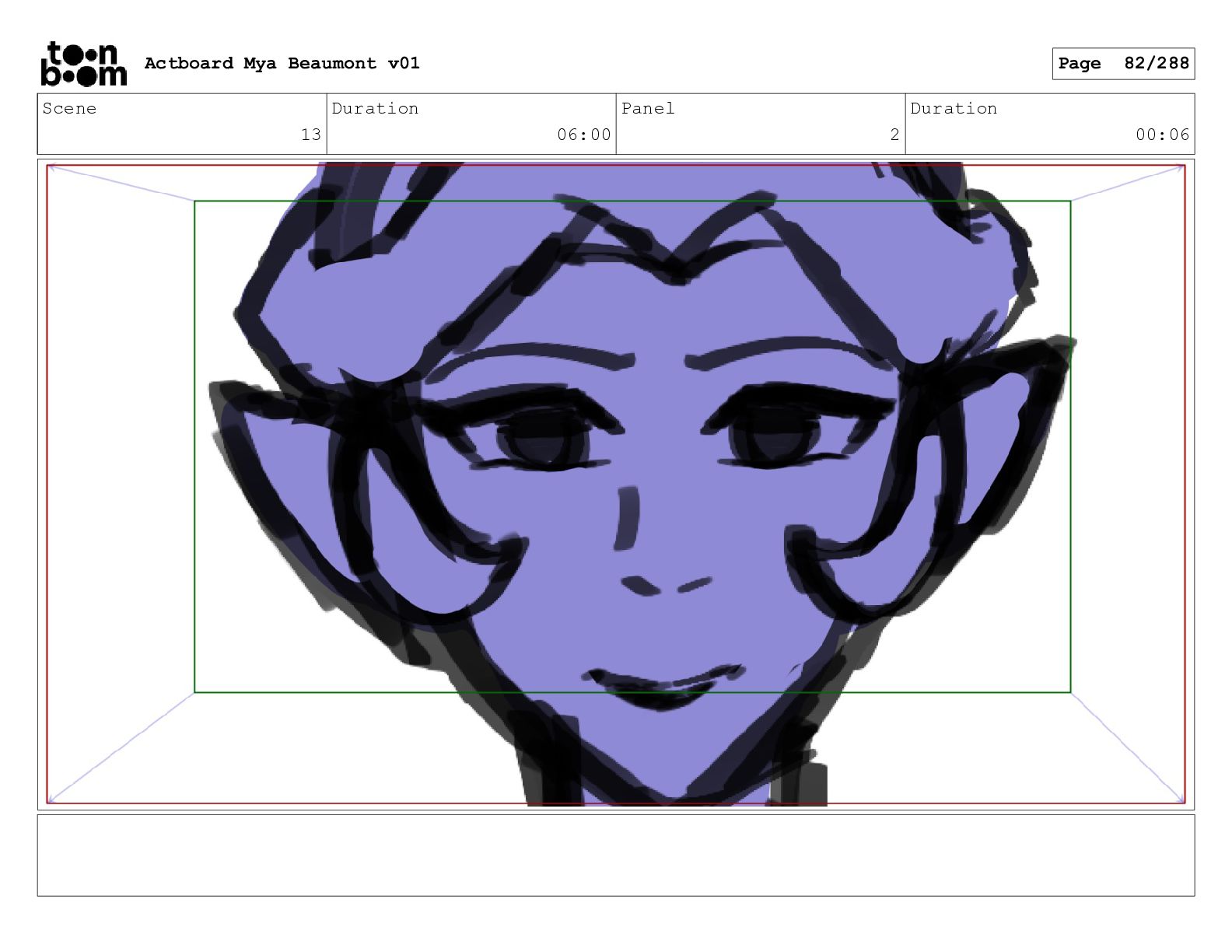This screenshot has height=952, width=1232.
Task: Click the 'Panel' header label
Action: [x=648, y=108]
